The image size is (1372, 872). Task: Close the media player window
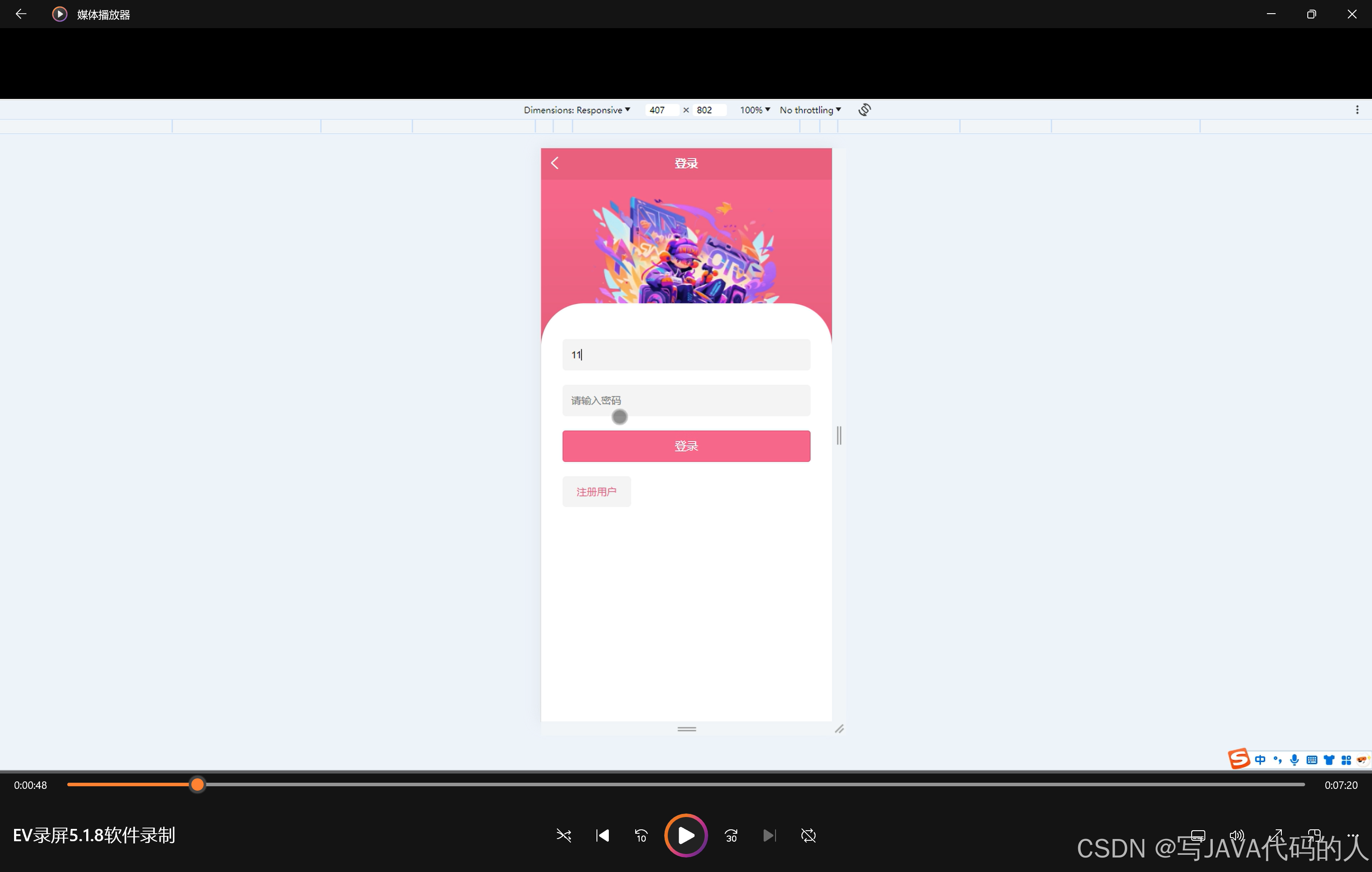click(1351, 14)
